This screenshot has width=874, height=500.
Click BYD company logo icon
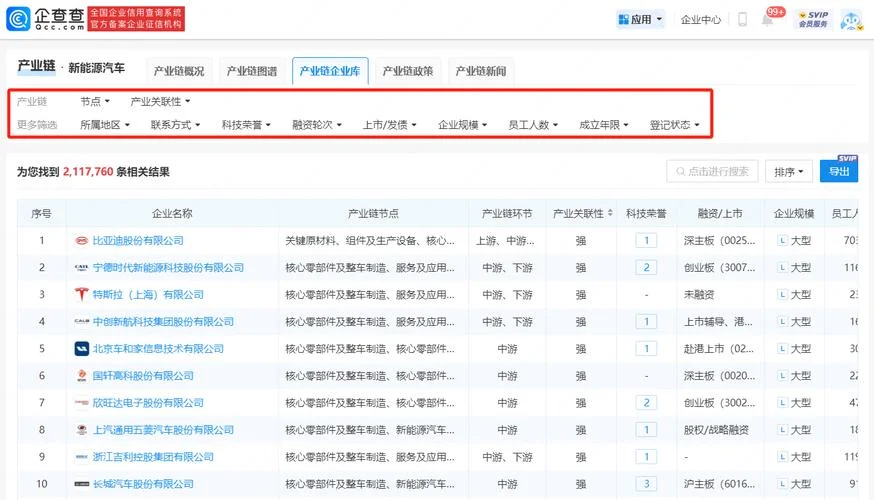[82, 241]
